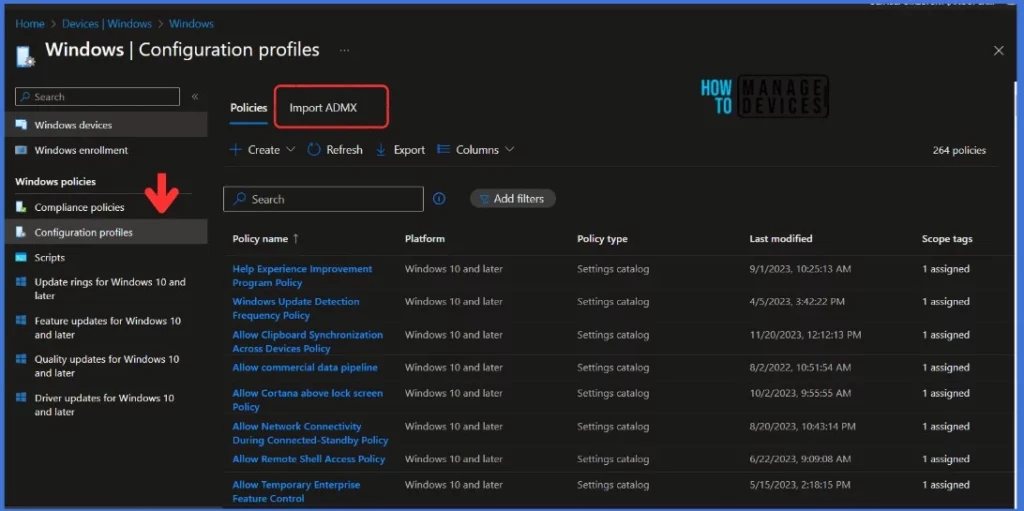Open Driver updates for Windows 10 and later
1024x511 pixels.
pos(106,404)
